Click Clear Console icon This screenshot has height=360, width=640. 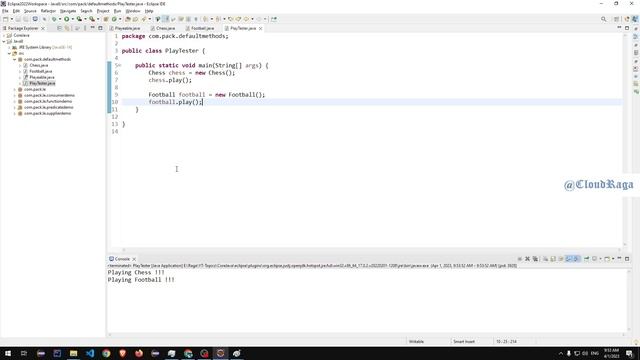click(545, 259)
